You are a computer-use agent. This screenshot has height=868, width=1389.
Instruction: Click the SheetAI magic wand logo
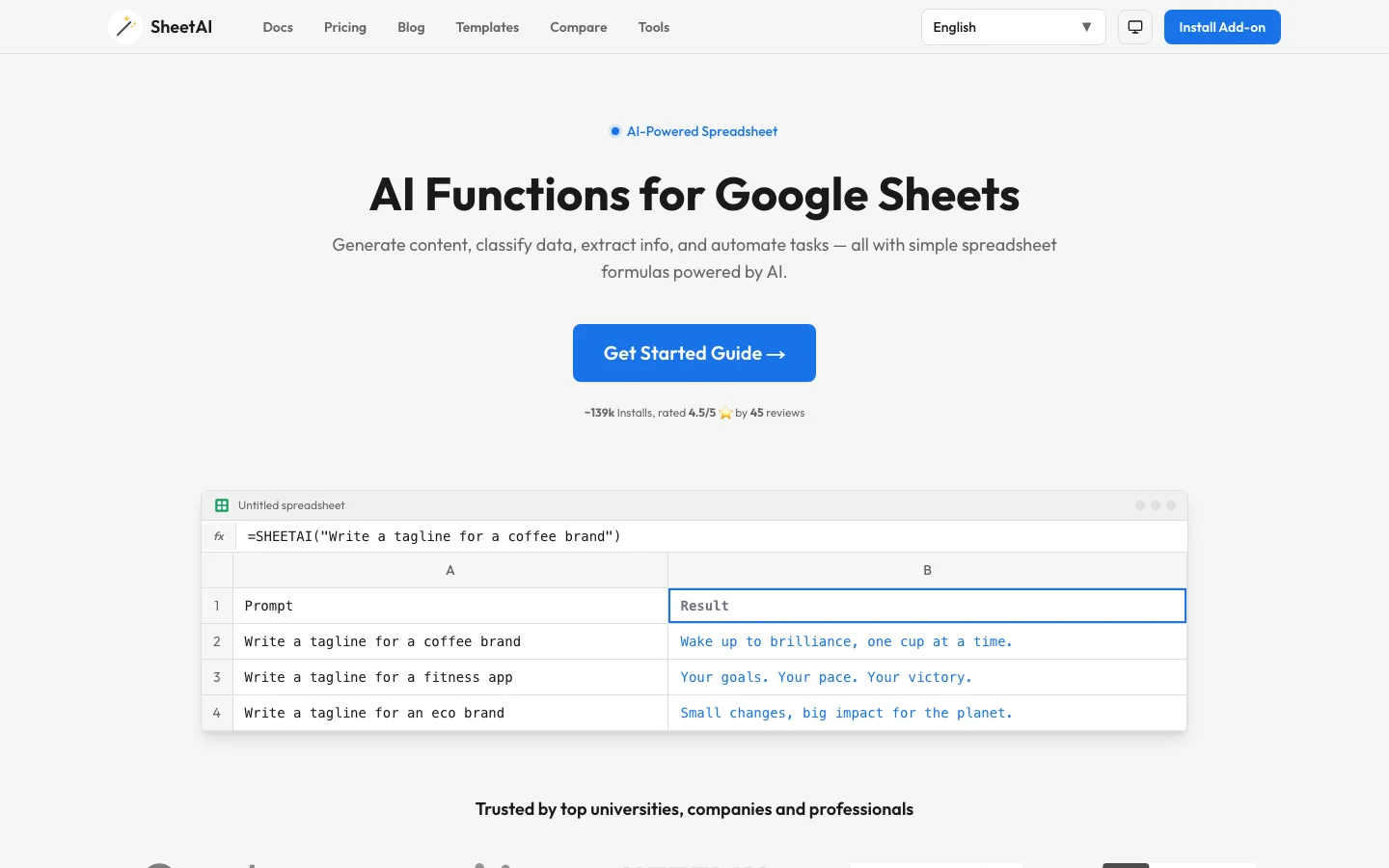pos(125,27)
